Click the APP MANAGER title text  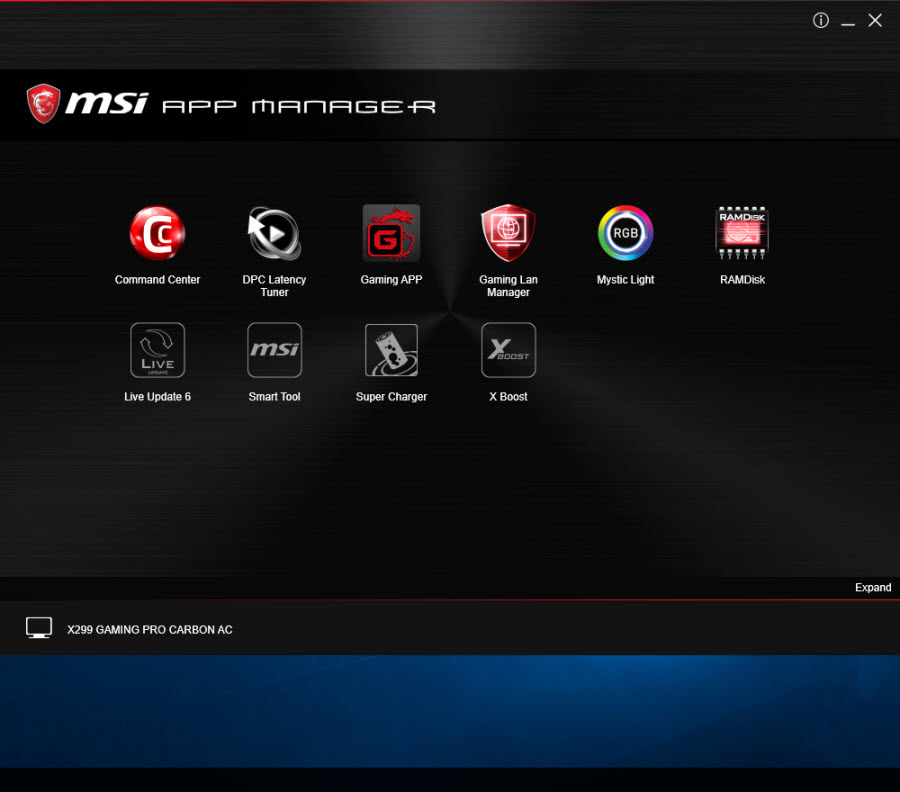click(298, 106)
